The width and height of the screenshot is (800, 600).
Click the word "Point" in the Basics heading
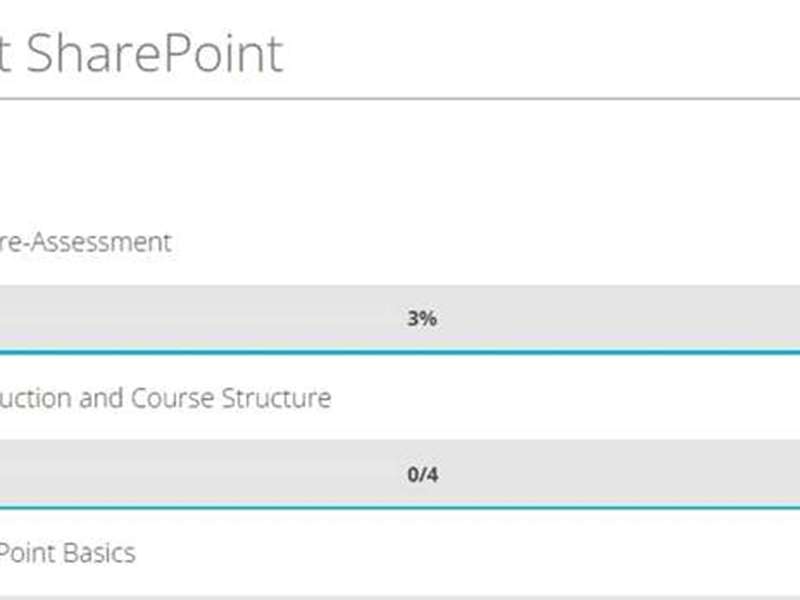point(27,553)
